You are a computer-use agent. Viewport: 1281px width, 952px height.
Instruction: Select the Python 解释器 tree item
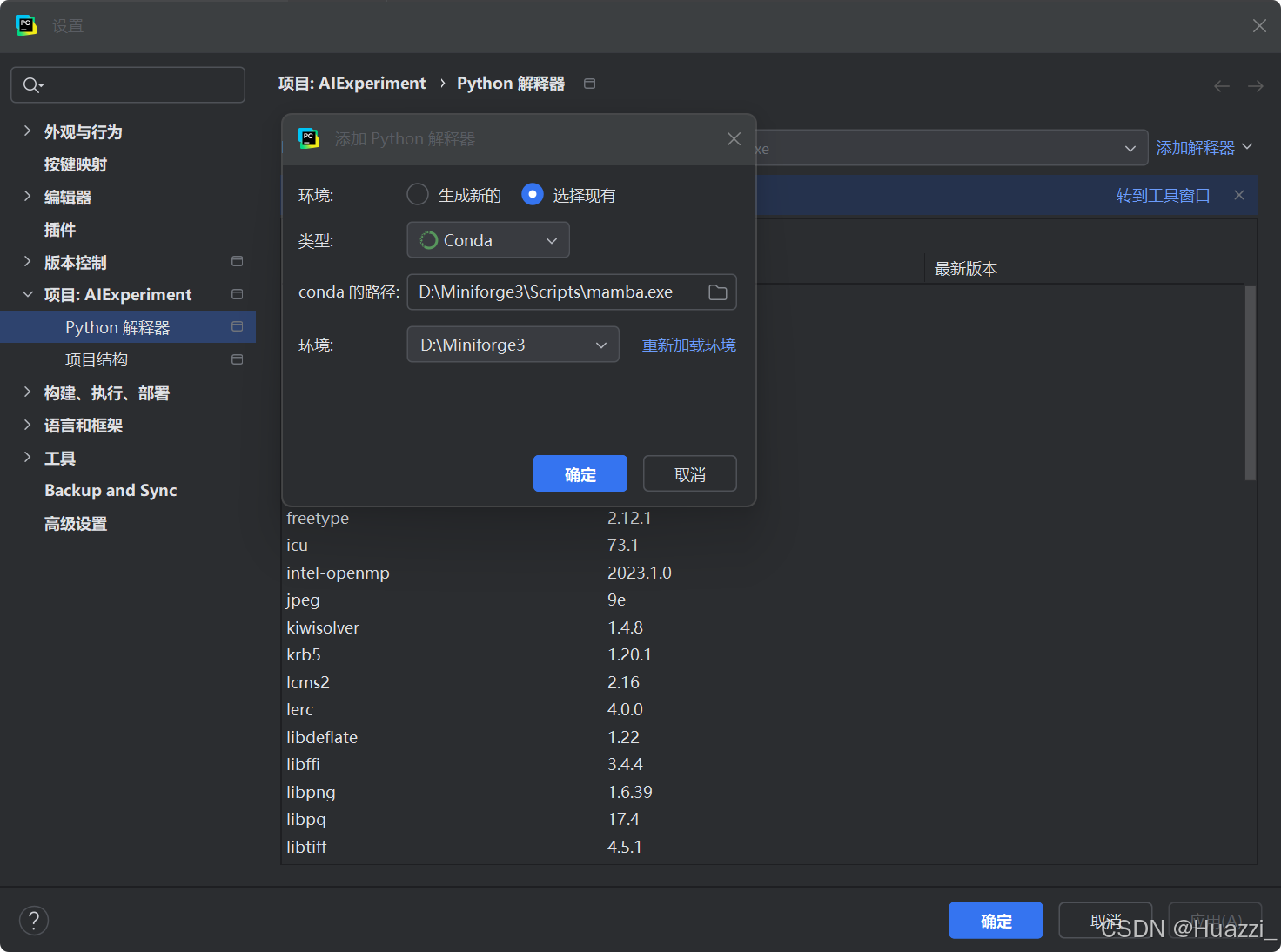[128, 327]
